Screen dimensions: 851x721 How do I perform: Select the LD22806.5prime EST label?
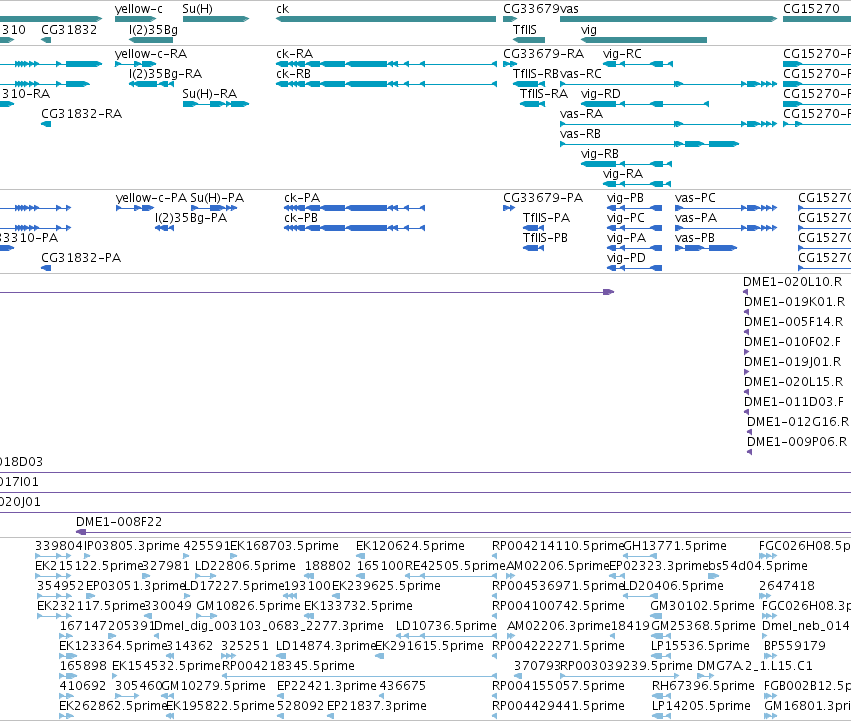click(245, 566)
